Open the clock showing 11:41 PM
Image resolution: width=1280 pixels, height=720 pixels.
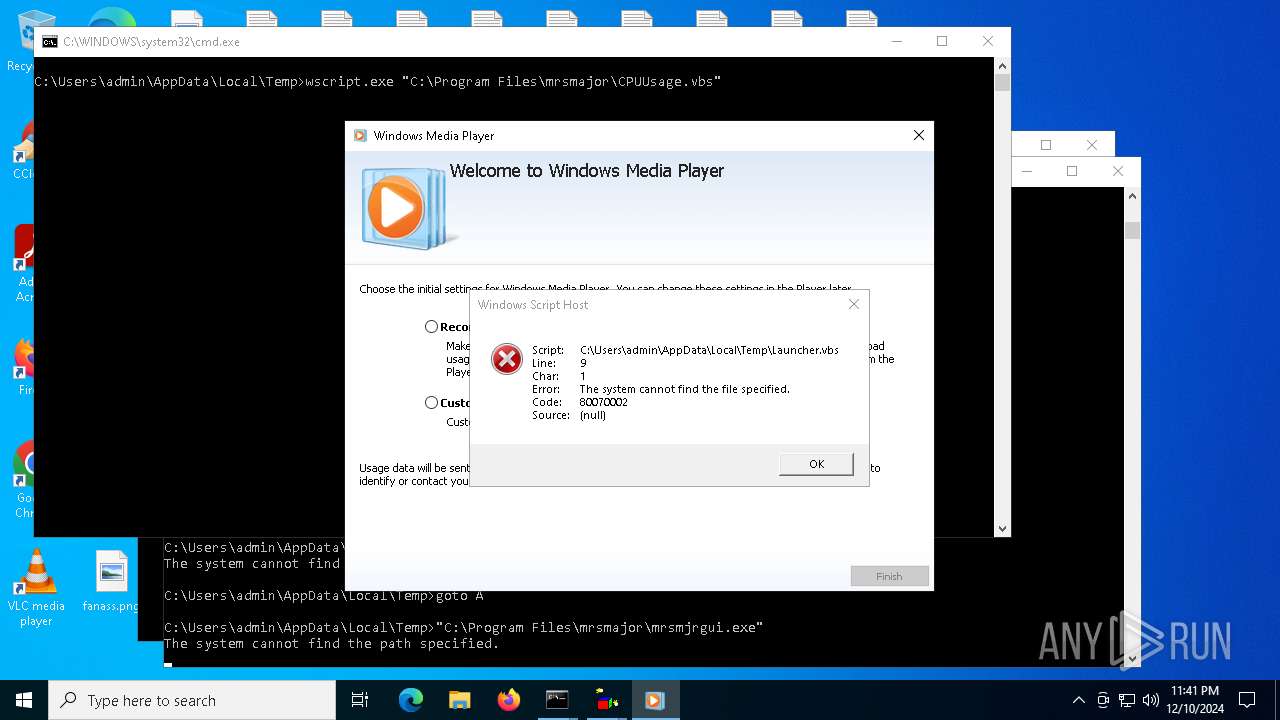[x=1196, y=700]
